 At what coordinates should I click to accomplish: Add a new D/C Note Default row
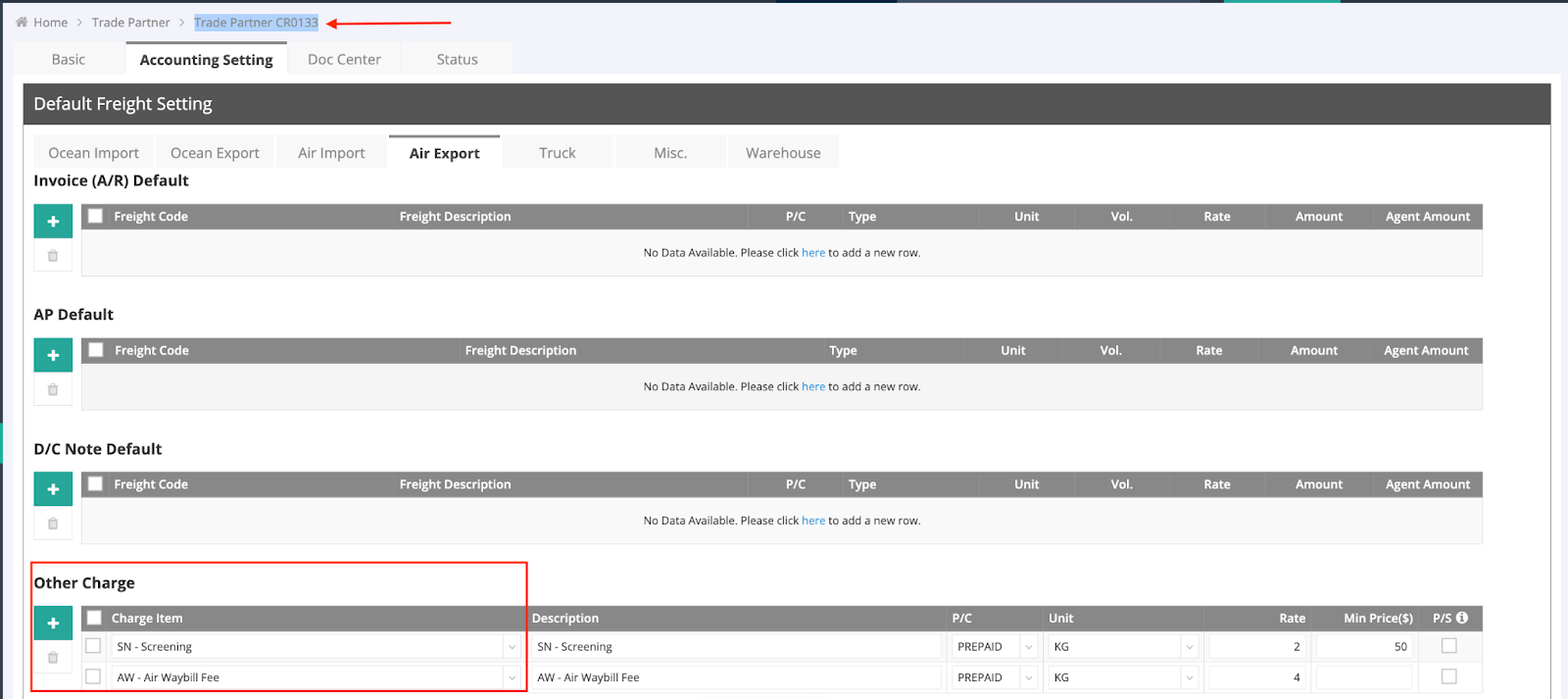pos(53,489)
